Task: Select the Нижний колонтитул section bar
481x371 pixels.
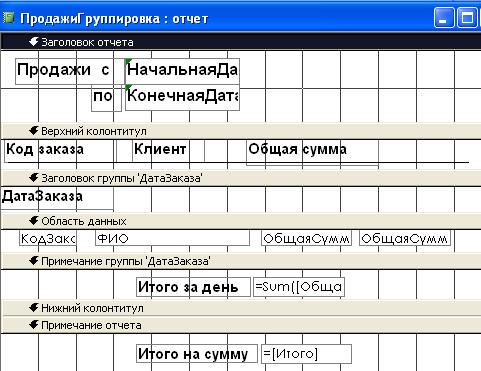Action: pos(240,308)
